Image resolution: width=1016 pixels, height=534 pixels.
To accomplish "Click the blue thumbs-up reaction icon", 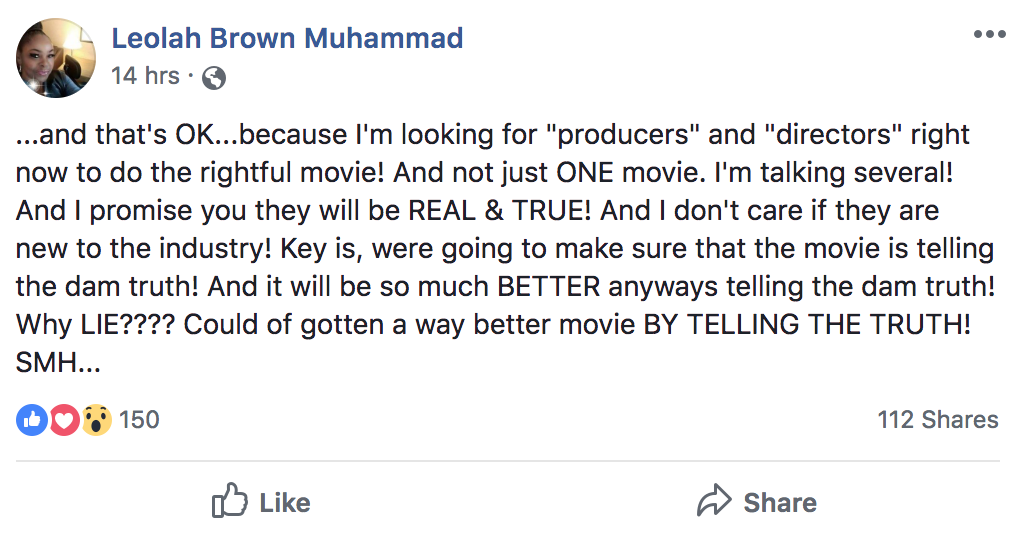I will pyautogui.click(x=31, y=420).
